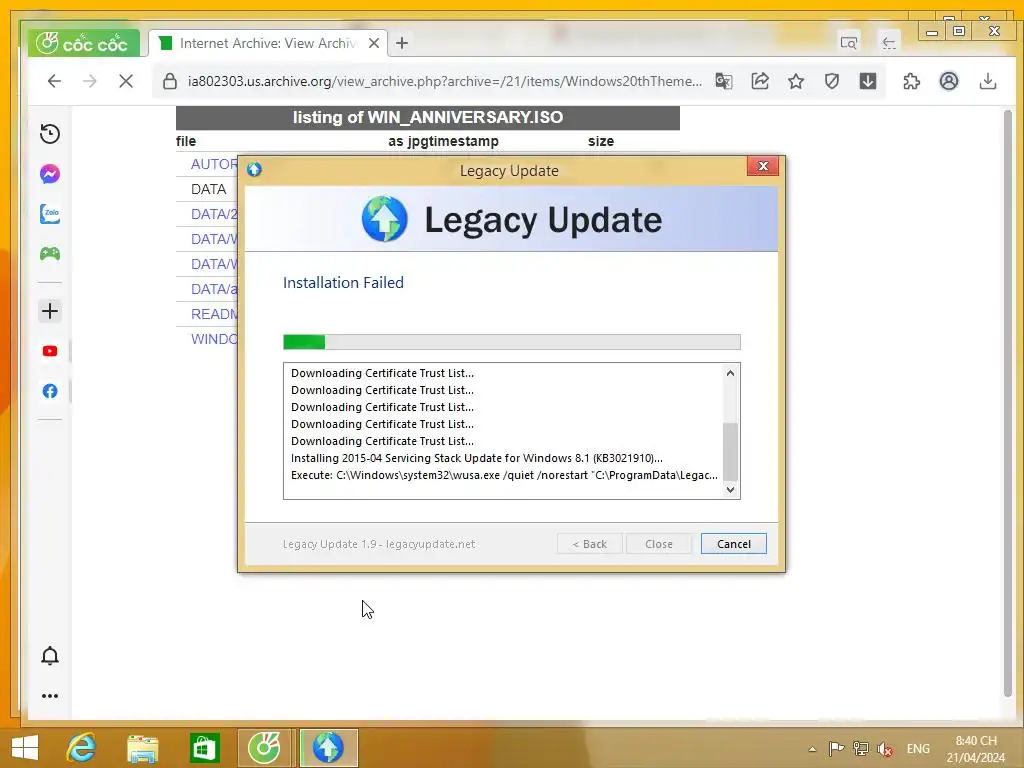Click the browser page vertical scrollbar
This screenshot has width=1024, height=768.
coord(1008,403)
